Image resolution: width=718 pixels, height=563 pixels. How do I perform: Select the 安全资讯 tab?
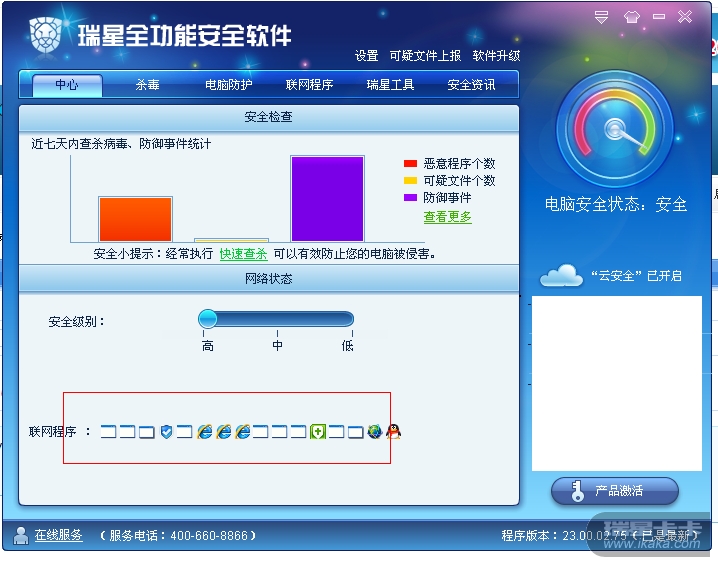click(471, 85)
